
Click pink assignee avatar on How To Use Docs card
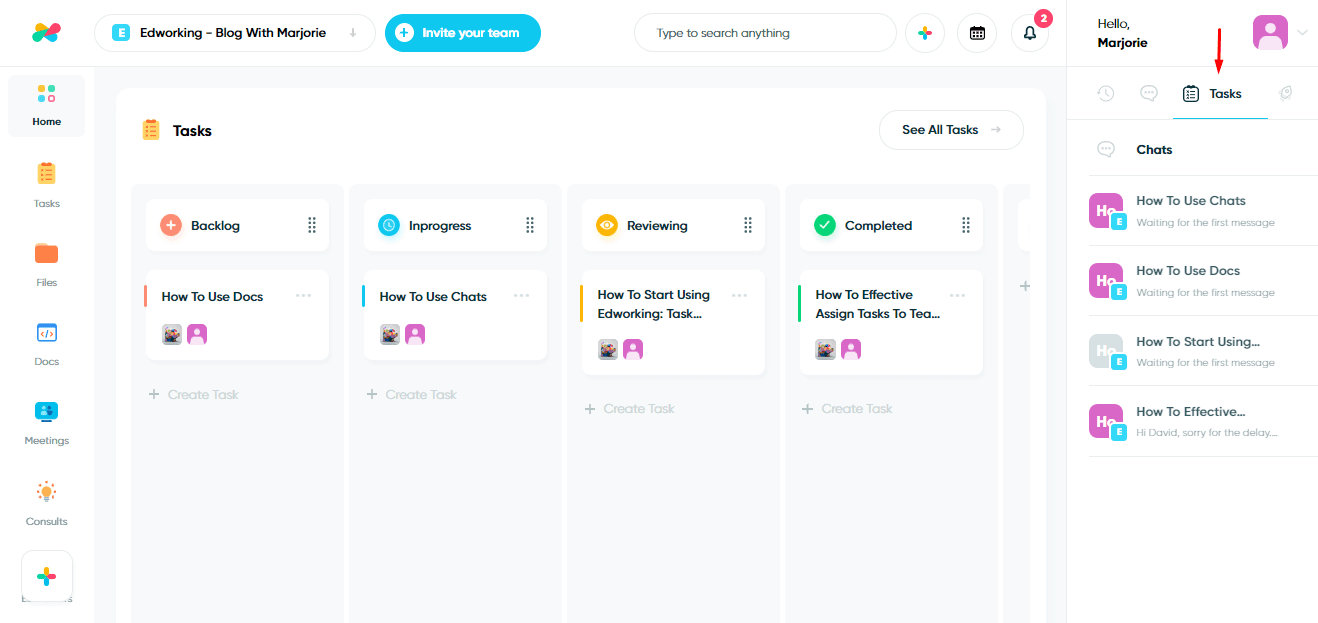[x=197, y=334]
